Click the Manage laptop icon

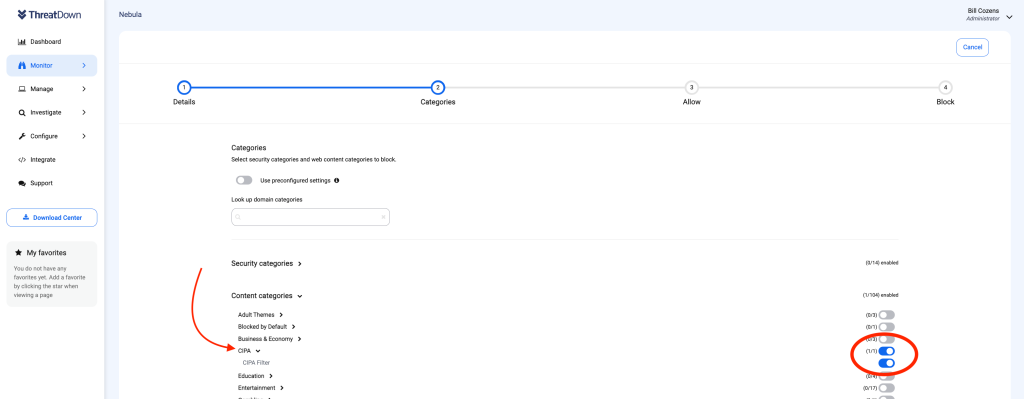(x=22, y=89)
